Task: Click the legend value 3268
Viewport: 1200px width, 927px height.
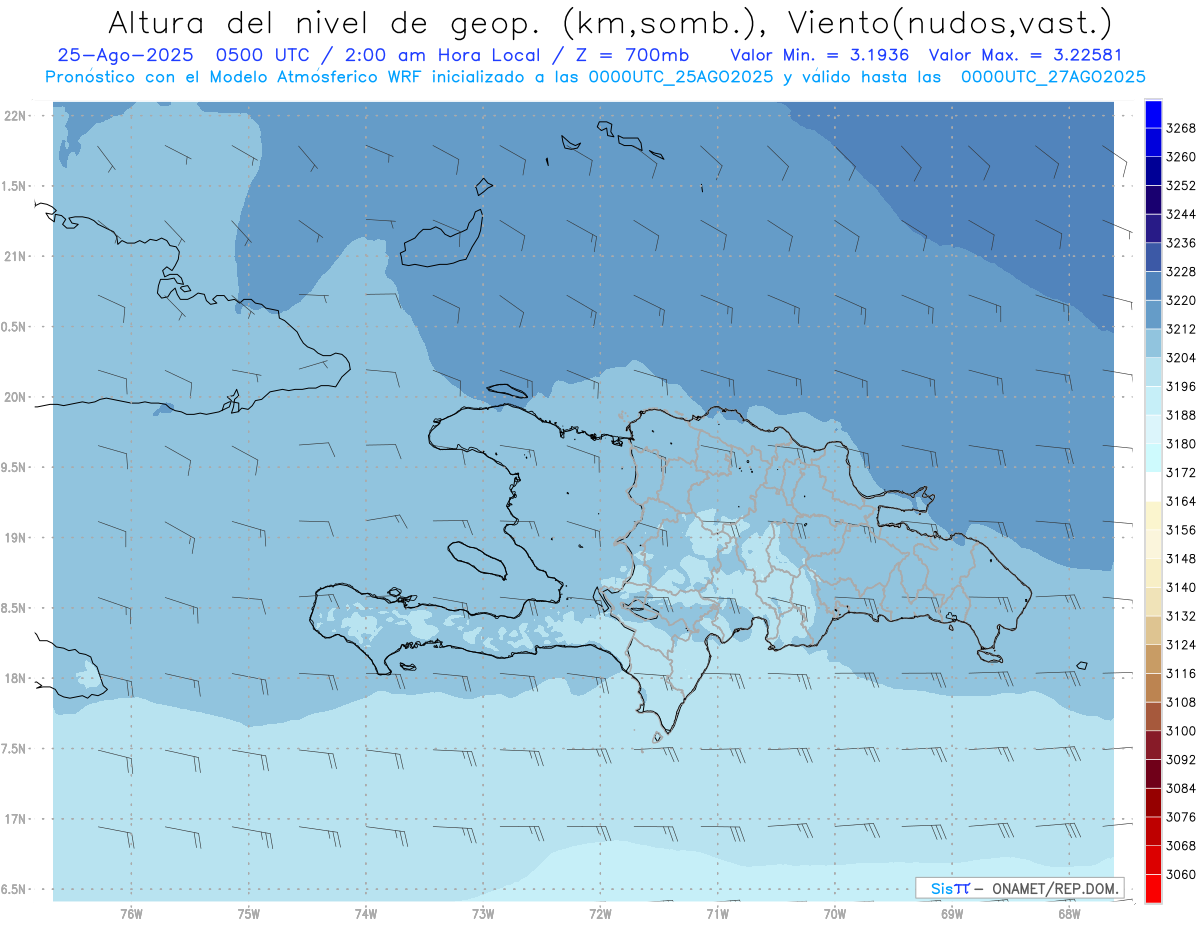Action: click(x=1181, y=128)
